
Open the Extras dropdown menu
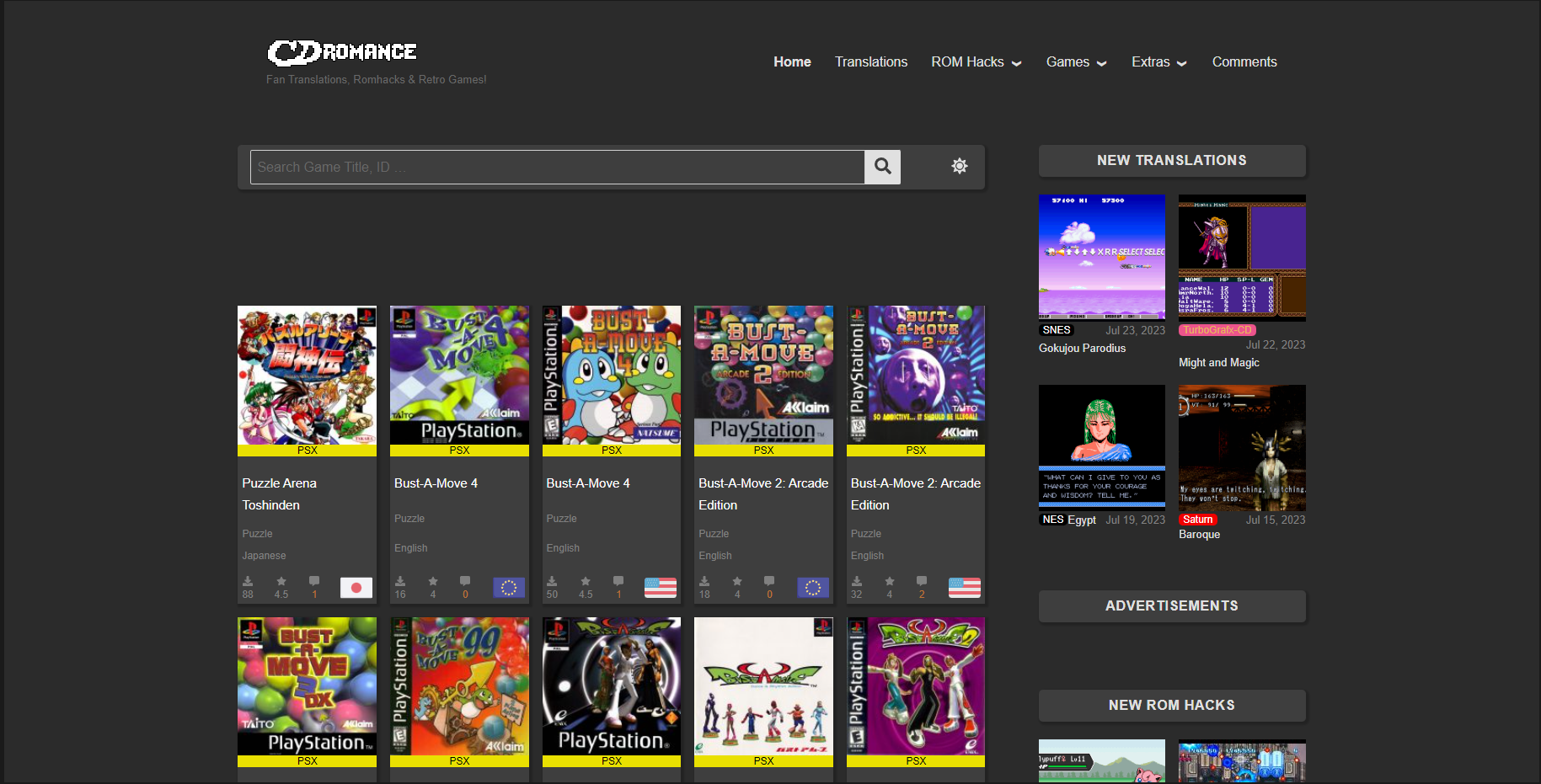[x=1158, y=62]
